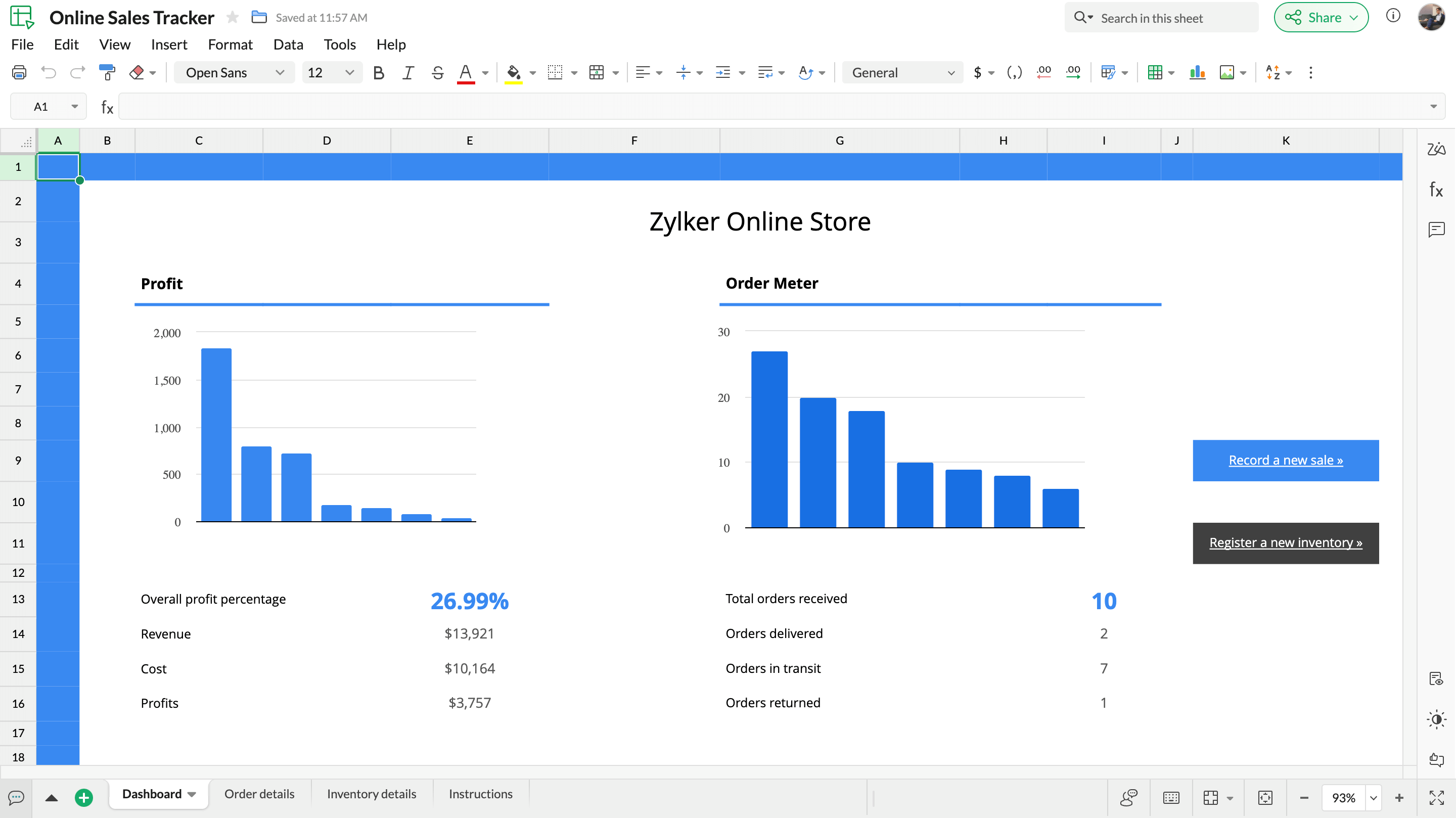Toggle bold formatting

[379, 72]
